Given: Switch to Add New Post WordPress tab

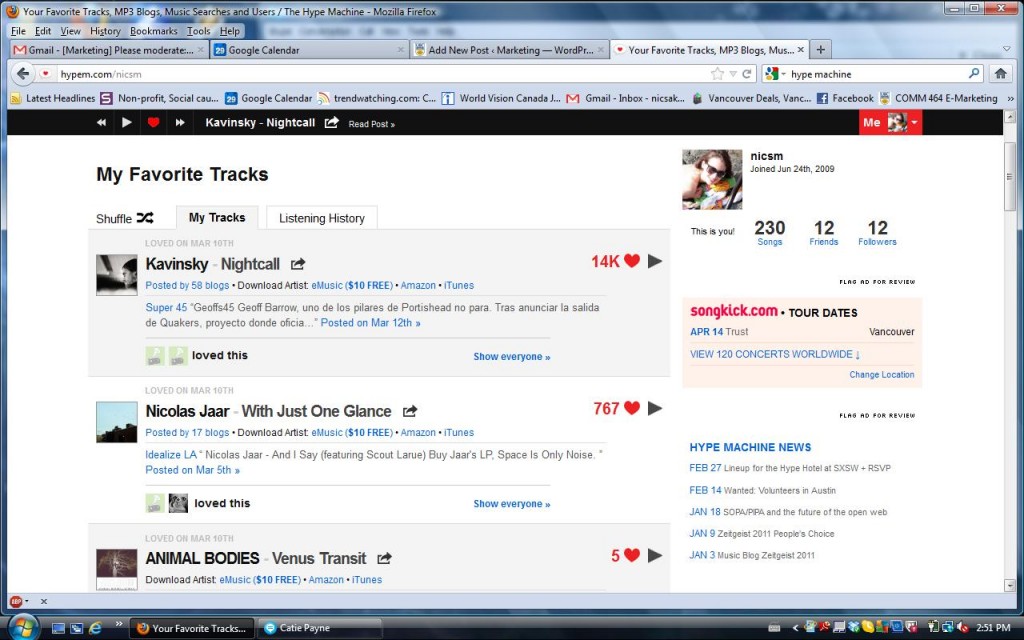Looking at the screenshot, I should tap(509, 50).
